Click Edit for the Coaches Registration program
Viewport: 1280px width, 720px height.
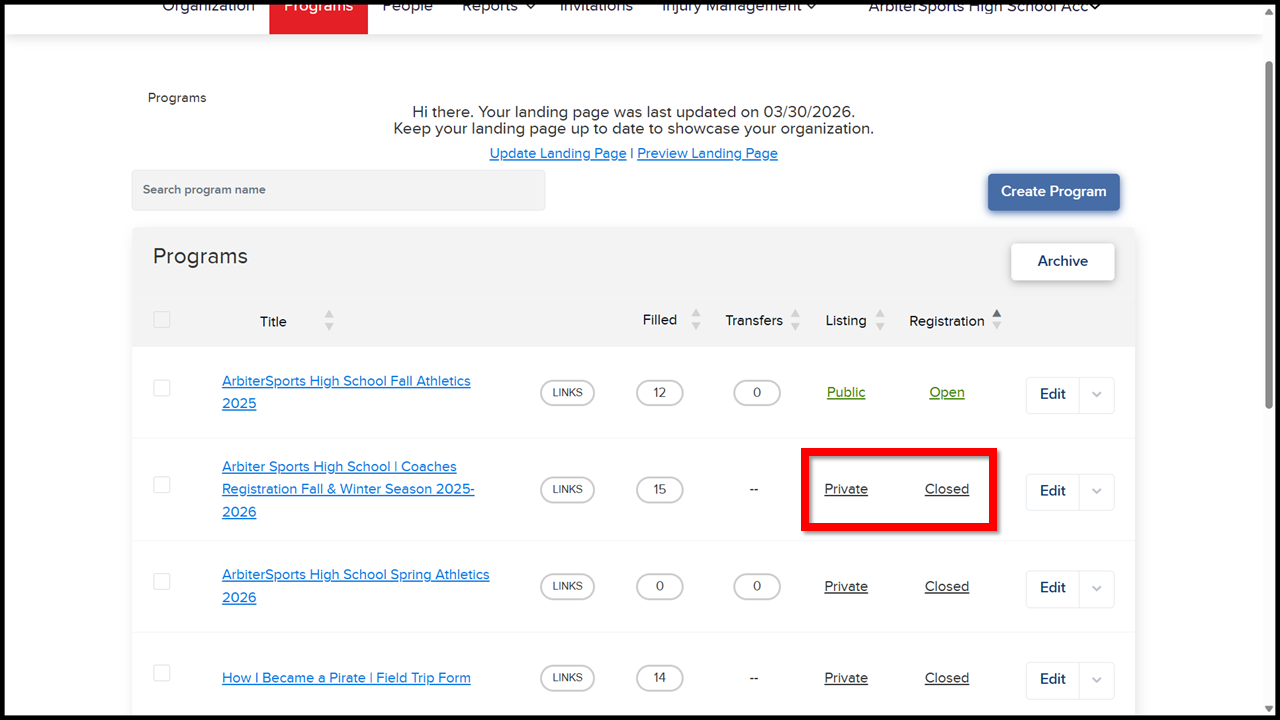tap(1053, 491)
